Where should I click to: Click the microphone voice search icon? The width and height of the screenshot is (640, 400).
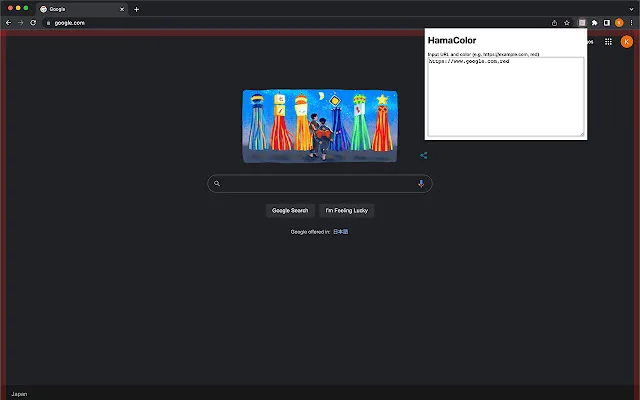tap(421, 184)
